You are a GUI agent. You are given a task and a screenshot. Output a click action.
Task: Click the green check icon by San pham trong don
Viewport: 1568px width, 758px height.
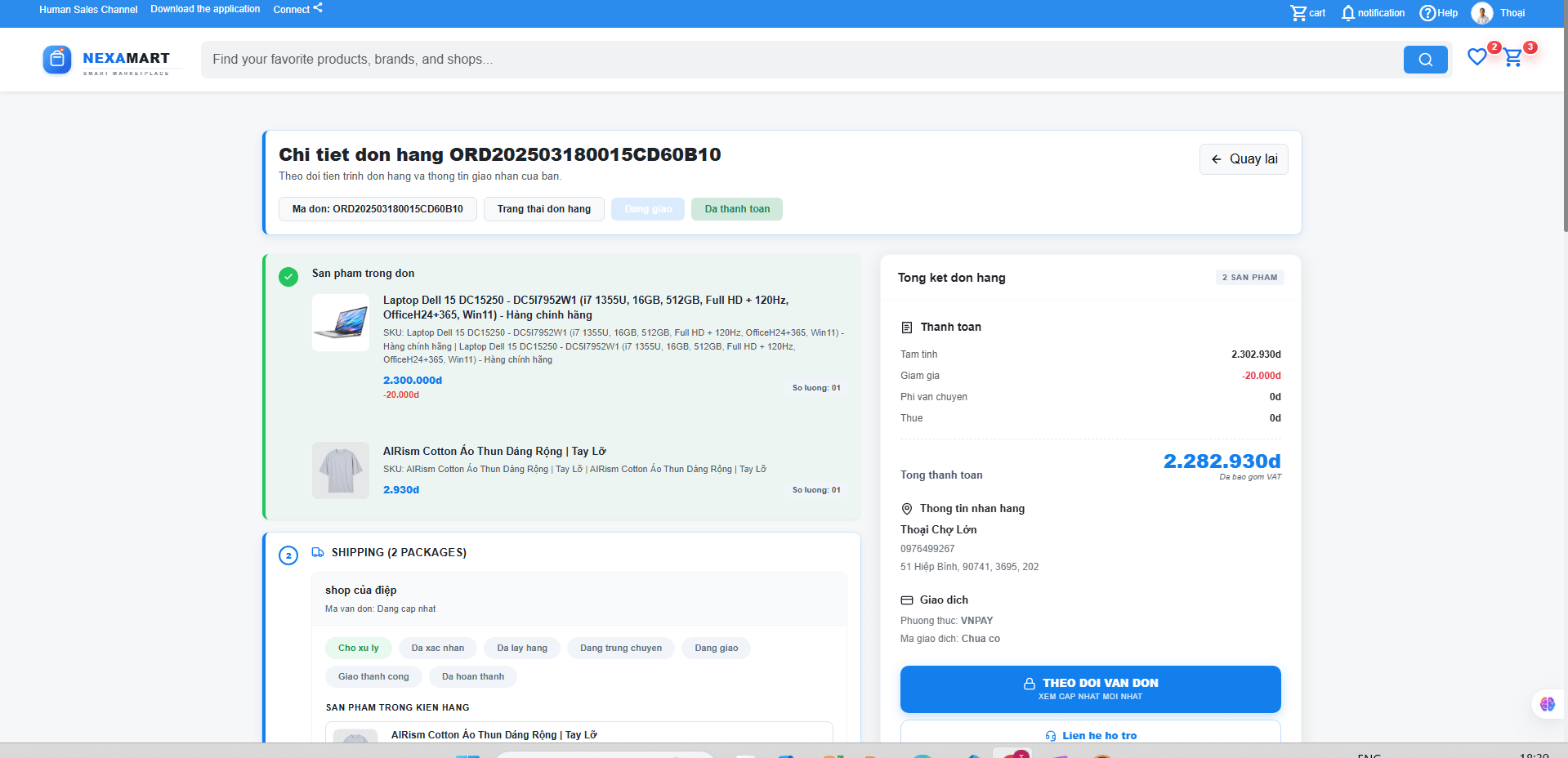click(x=288, y=277)
